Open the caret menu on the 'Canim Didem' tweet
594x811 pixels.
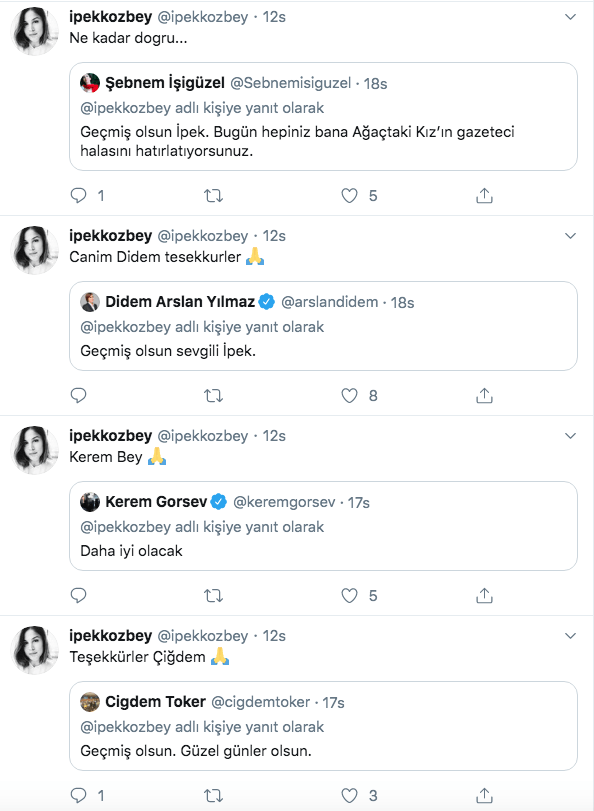point(572,236)
